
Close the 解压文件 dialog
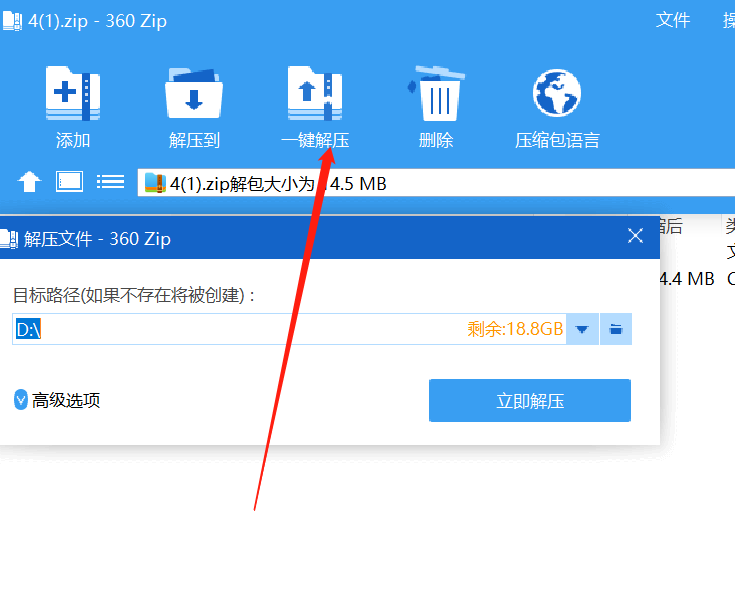pos(635,236)
